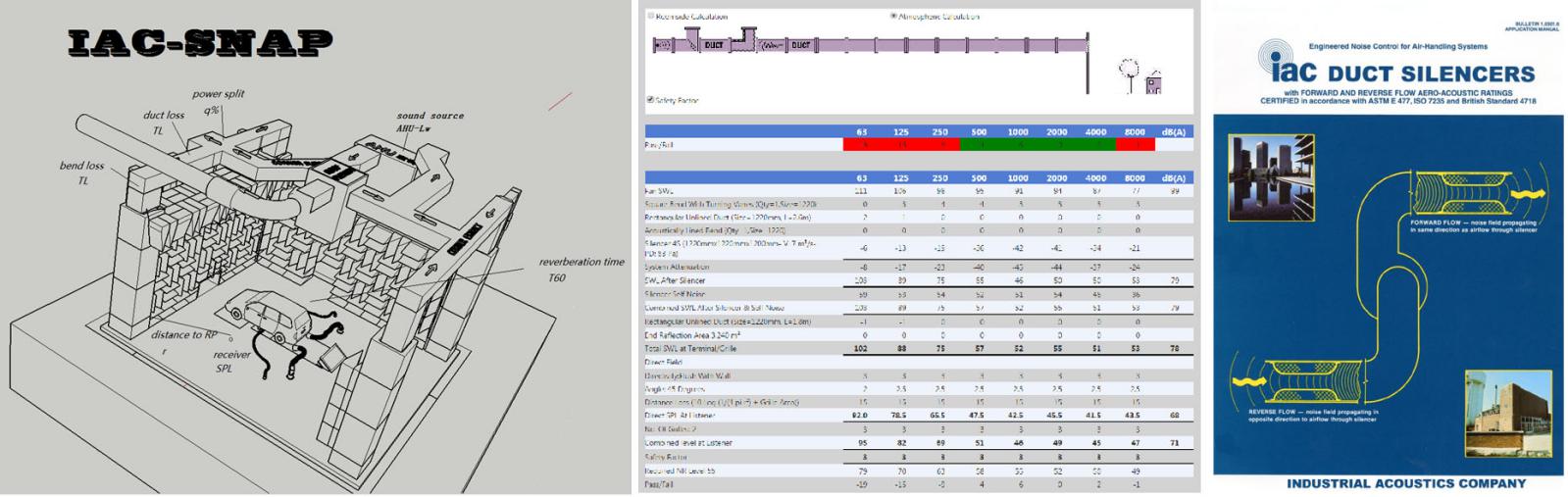Select the Atmospheric Calculation radio button
The height and width of the screenshot is (497, 1568).
point(893,17)
